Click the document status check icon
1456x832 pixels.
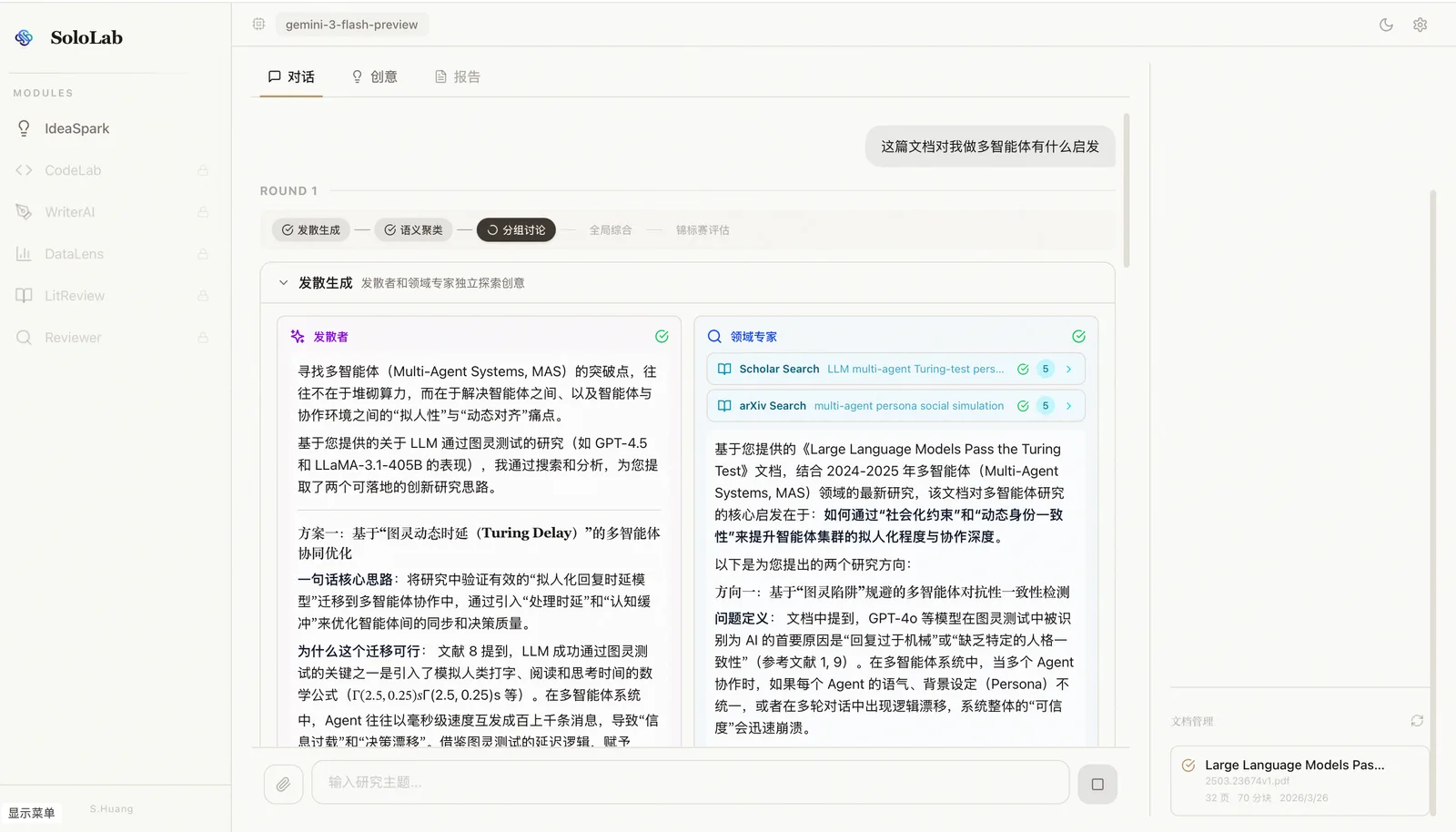(1188, 766)
